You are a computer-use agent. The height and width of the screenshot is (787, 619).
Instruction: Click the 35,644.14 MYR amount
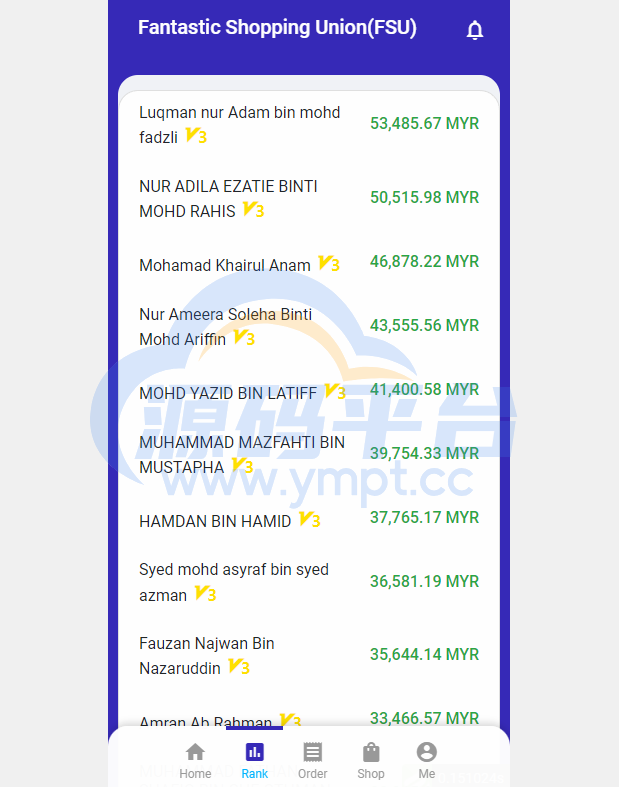pos(424,654)
